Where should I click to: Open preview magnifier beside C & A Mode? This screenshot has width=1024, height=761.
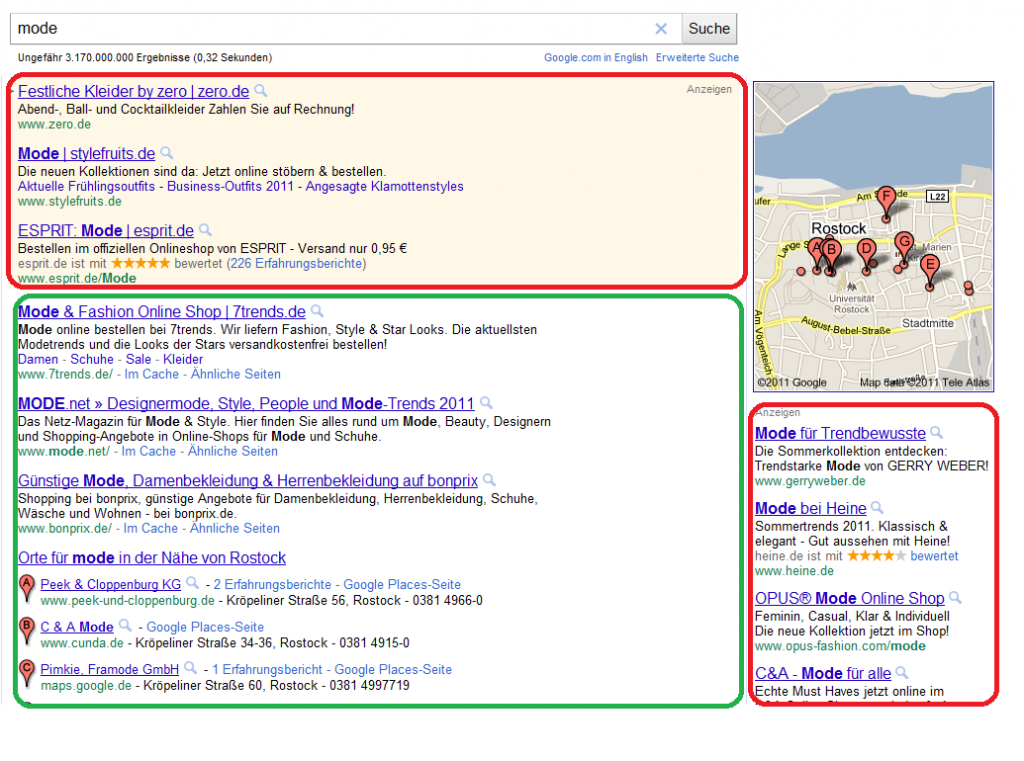pos(125,625)
